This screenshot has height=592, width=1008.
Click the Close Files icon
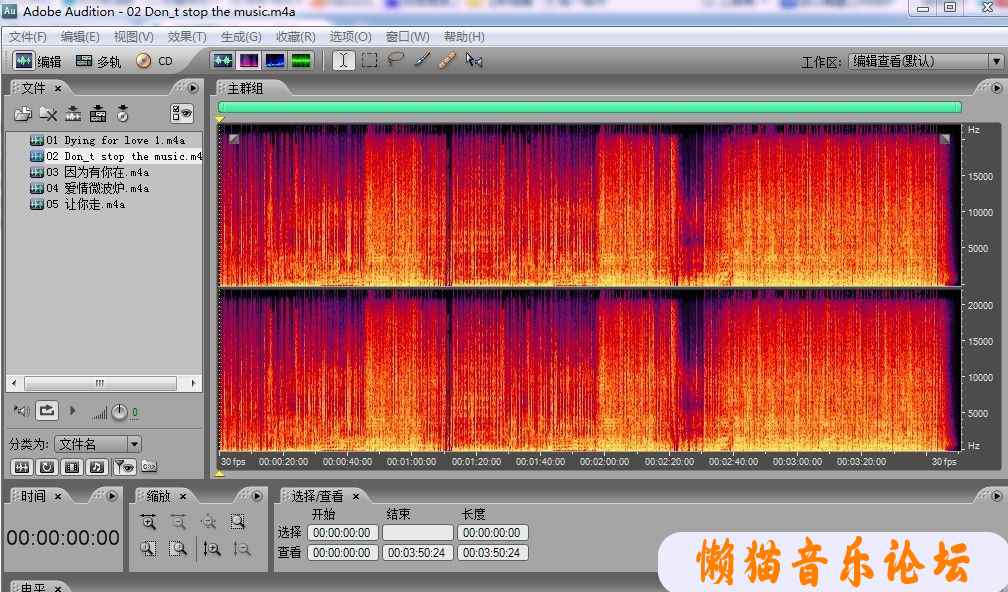[x=48, y=114]
